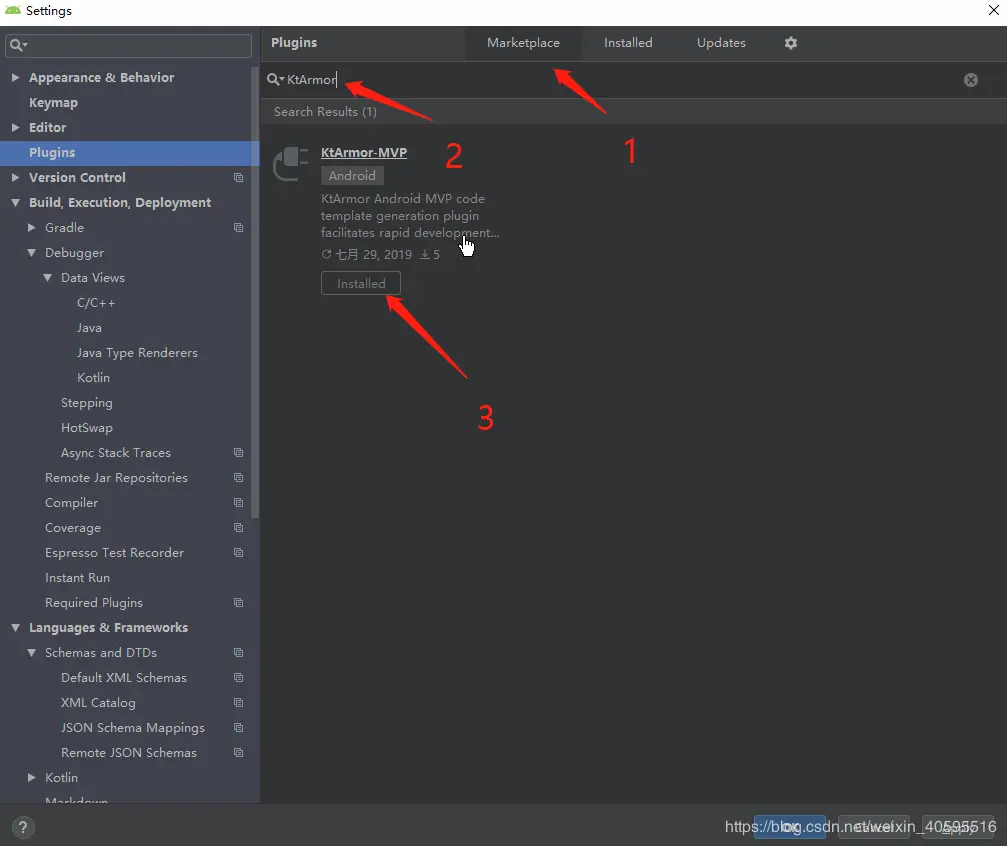Open the plugins gear settings menu
Screen dimensions: 1007x846
coord(791,43)
